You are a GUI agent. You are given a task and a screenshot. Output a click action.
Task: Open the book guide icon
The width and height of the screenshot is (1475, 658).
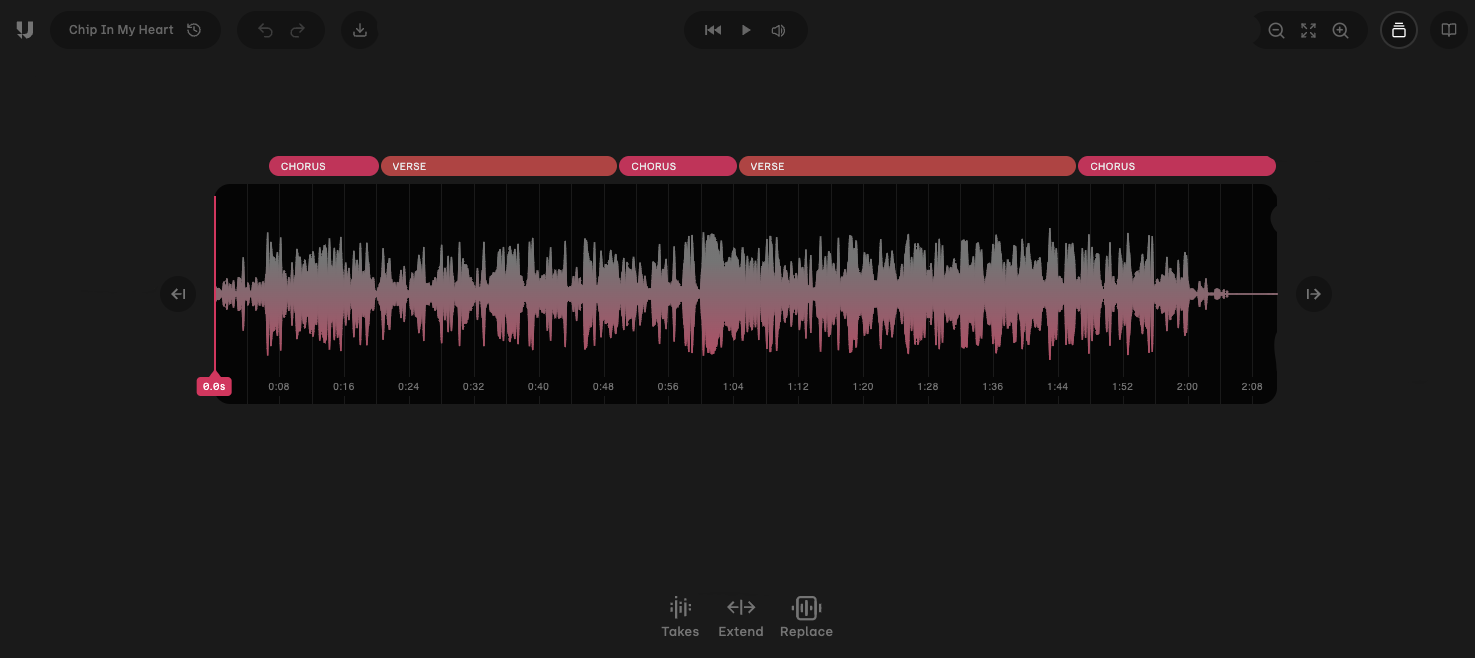coord(1448,30)
